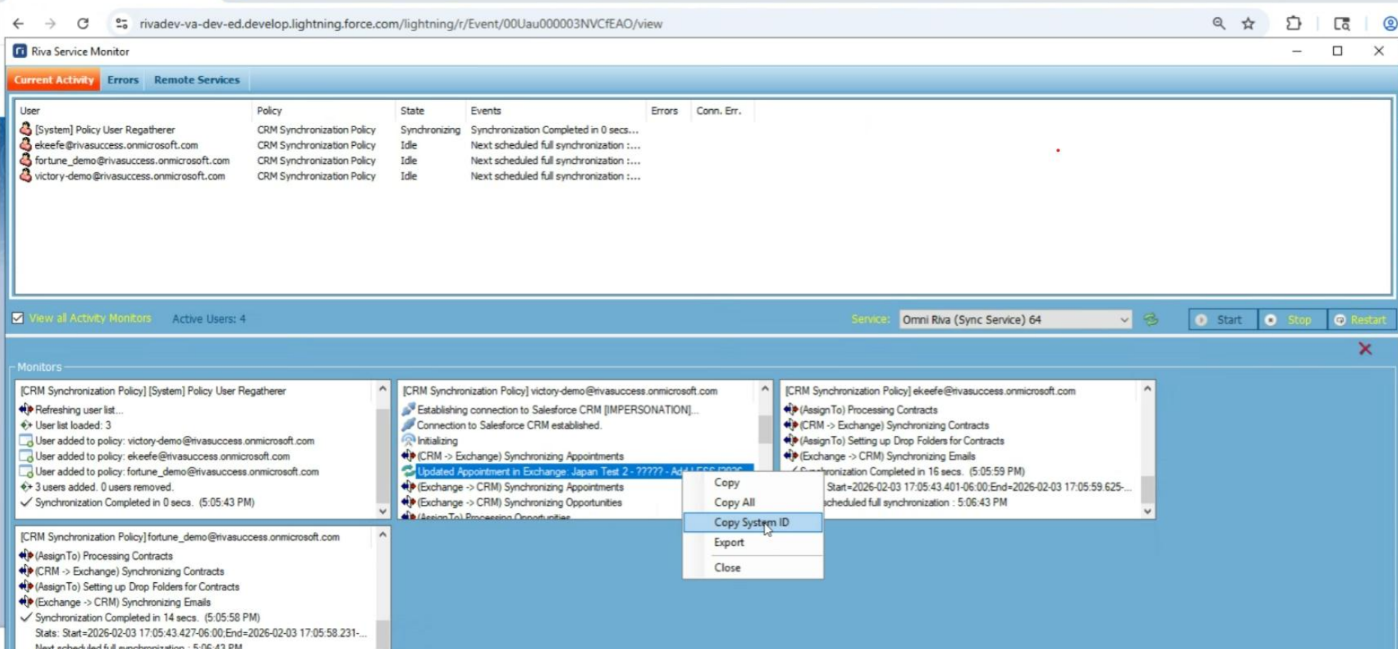1398x649 pixels.
Task: Select the 'Synchronization Completed in 16 secs.' line
Action: 910,471
